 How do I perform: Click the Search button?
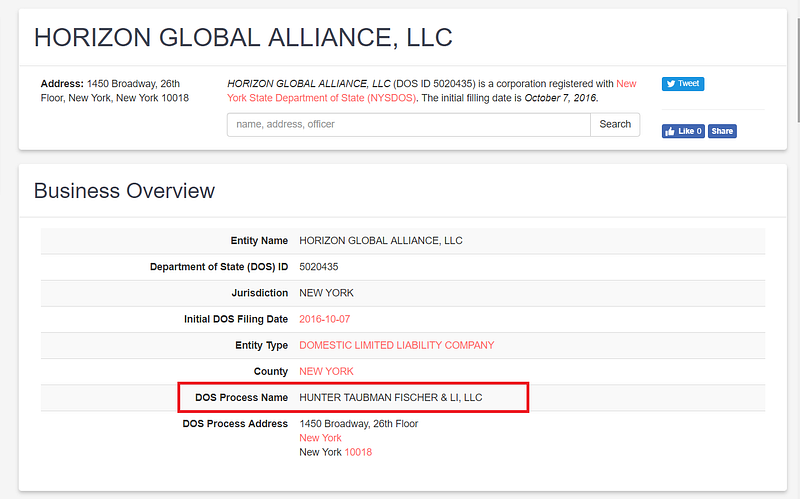click(615, 124)
